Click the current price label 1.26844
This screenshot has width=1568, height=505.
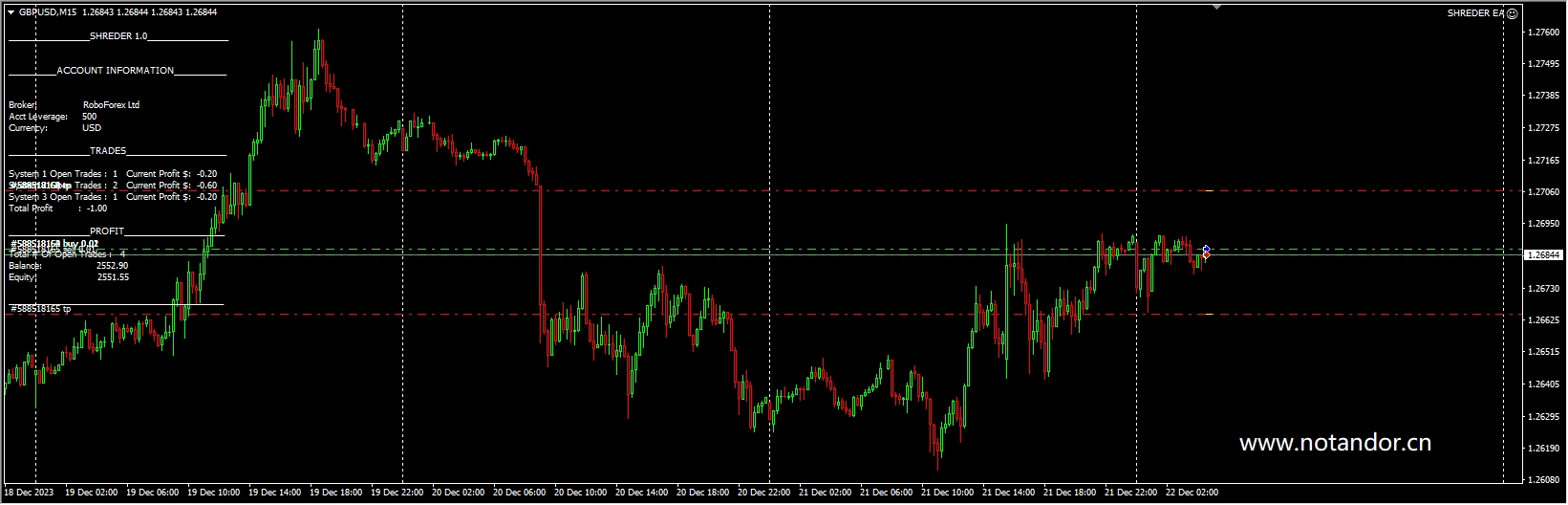(1544, 255)
